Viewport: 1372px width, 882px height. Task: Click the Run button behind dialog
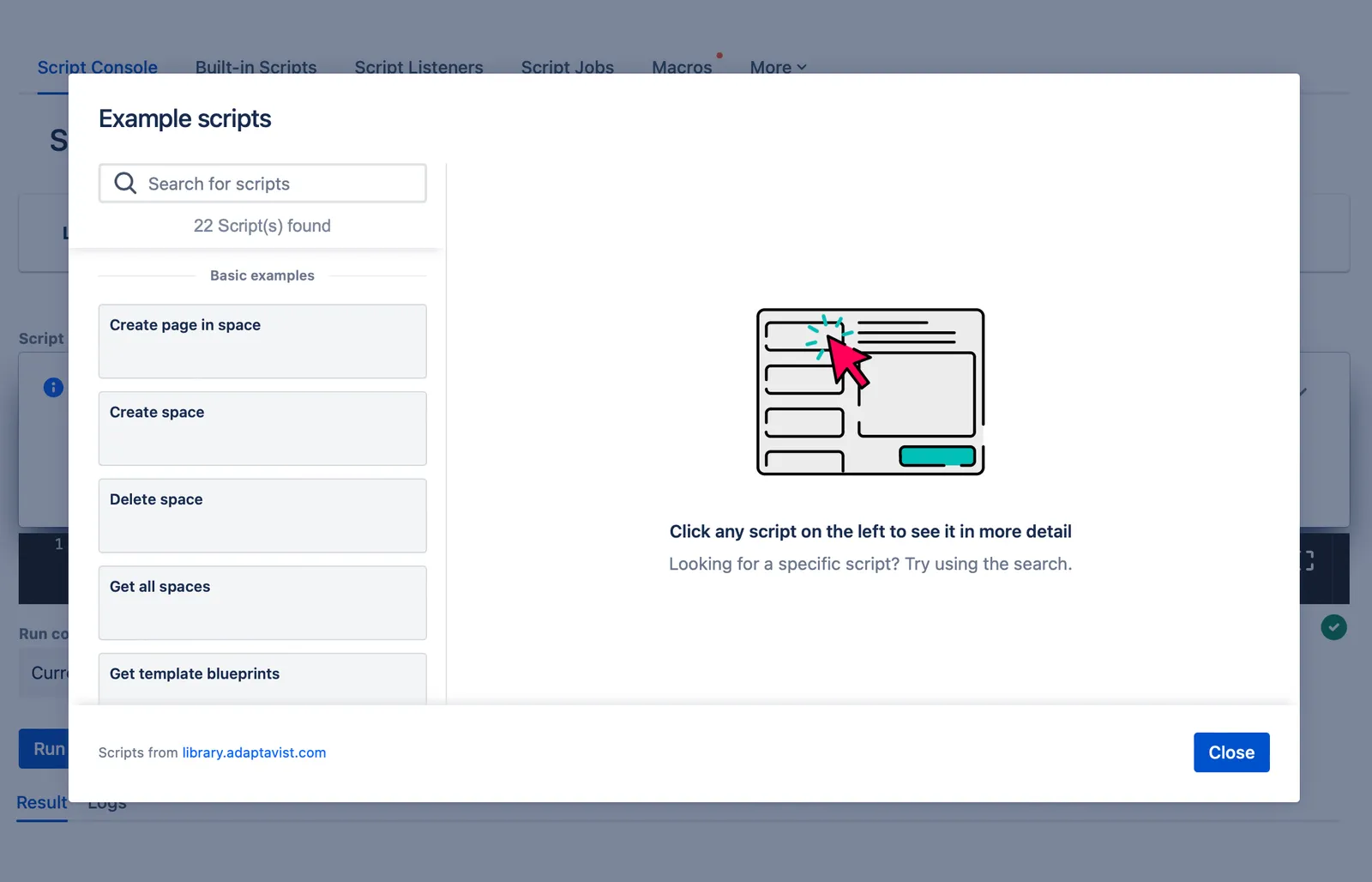[44, 749]
